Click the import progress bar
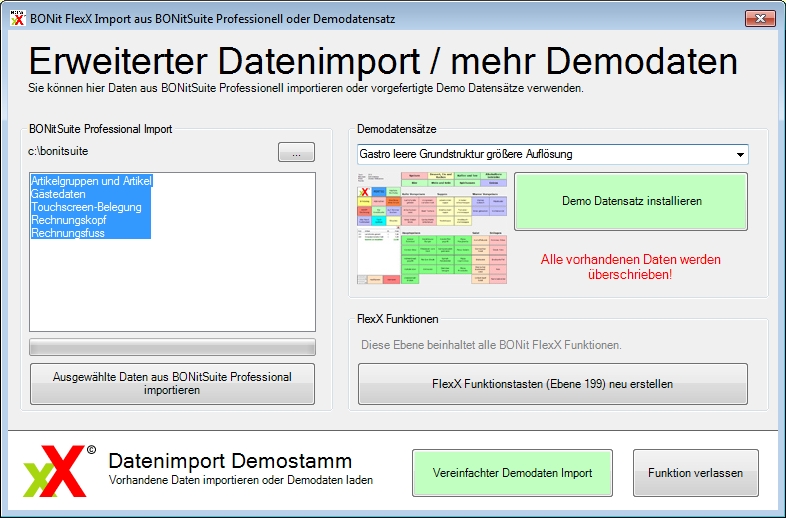Image resolution: width=786 pixels, height=518 pixels. click(x=172, y=347)
